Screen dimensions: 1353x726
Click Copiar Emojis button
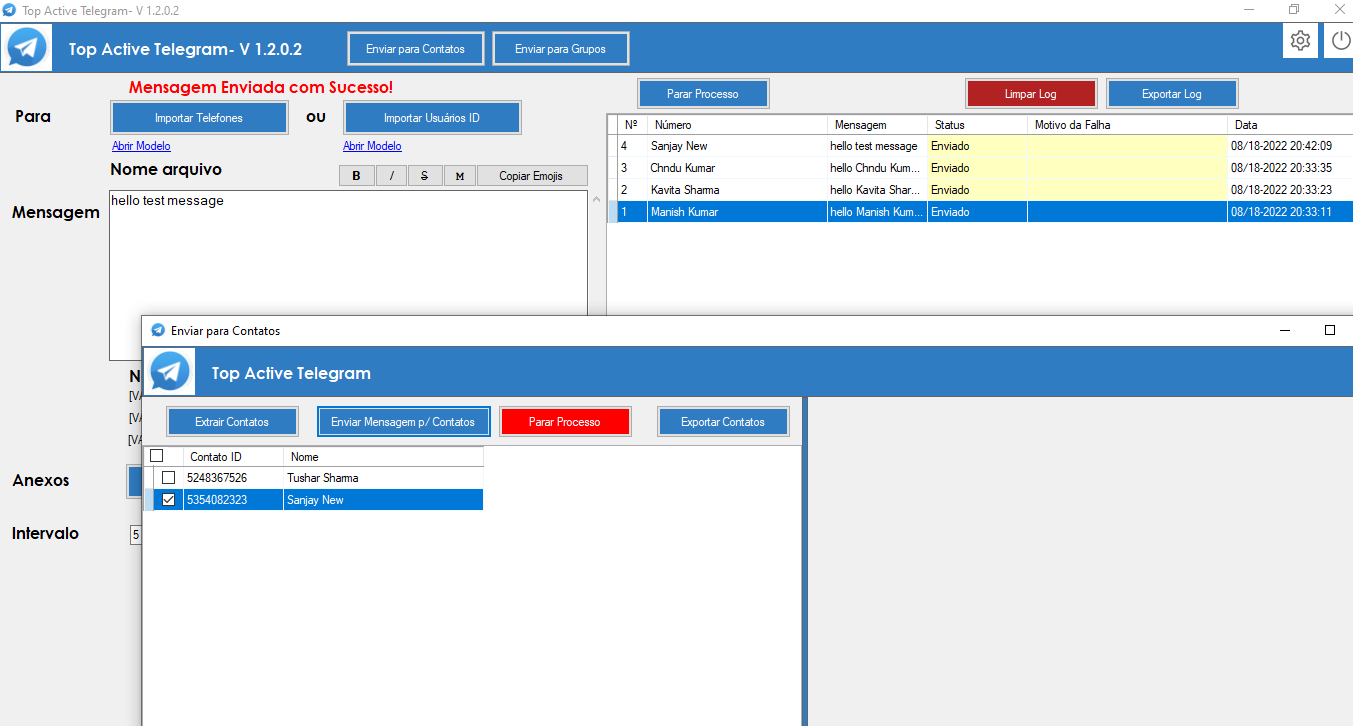click(x=531, y=176)
